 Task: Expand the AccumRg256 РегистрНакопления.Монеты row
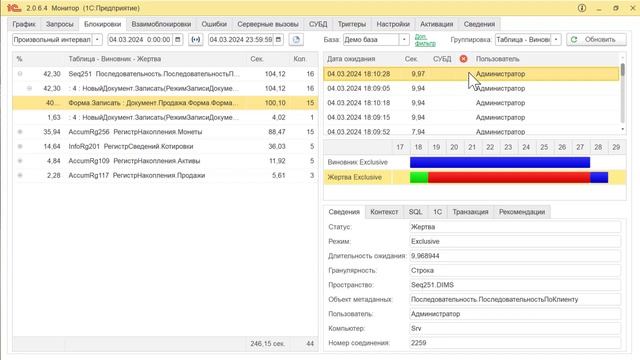pos(20,132)
